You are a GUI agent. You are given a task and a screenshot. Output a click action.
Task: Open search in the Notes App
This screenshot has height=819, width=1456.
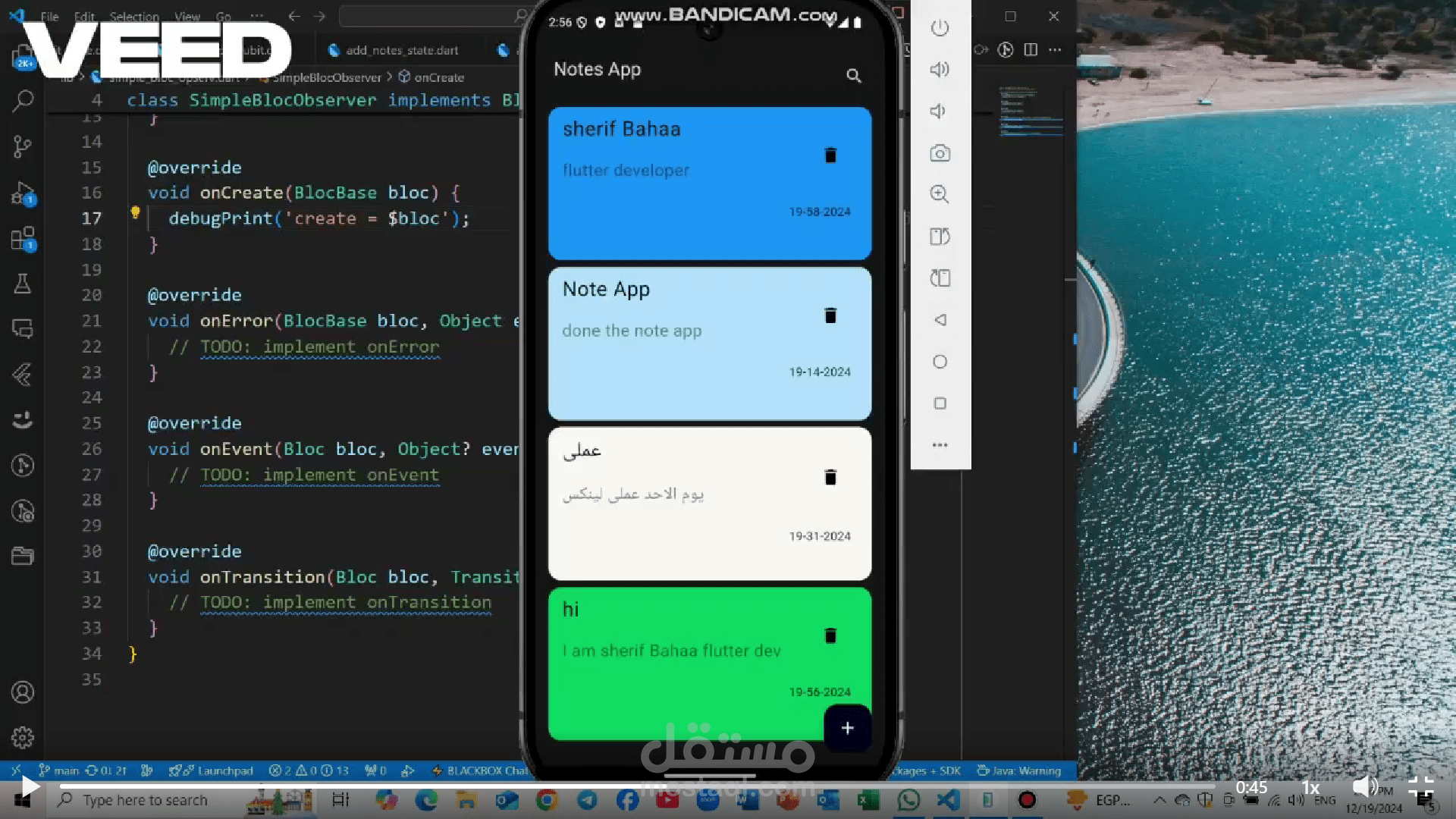(x=854, y=76)
